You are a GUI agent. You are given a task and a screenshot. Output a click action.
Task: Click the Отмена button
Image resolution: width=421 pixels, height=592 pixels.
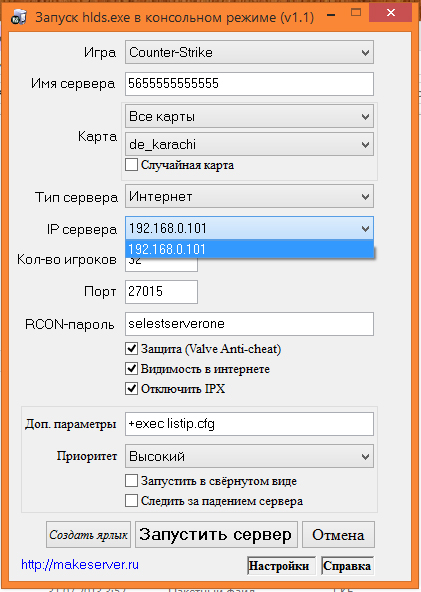338,535
